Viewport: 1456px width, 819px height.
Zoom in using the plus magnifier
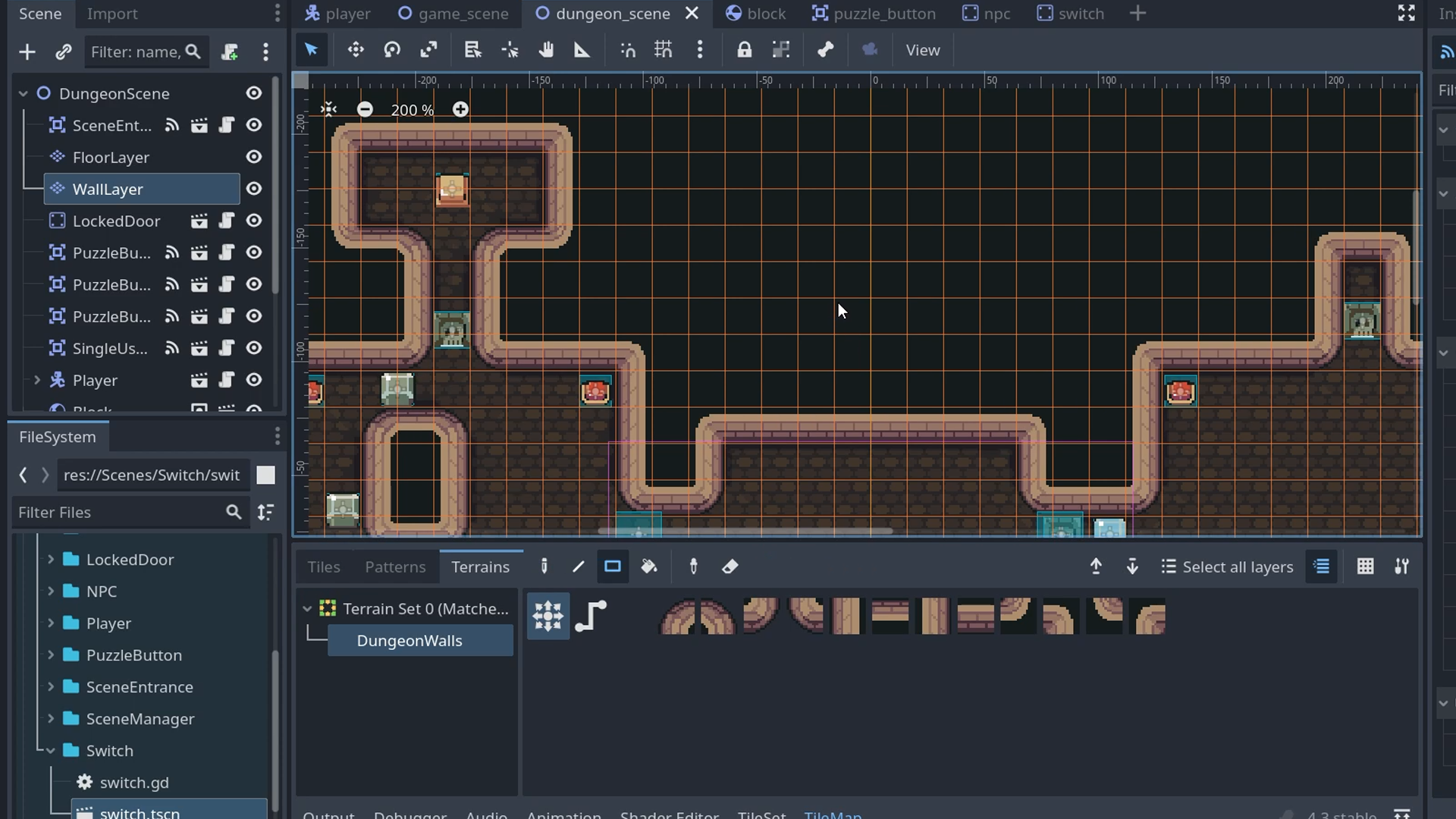(x=460, y=108)
